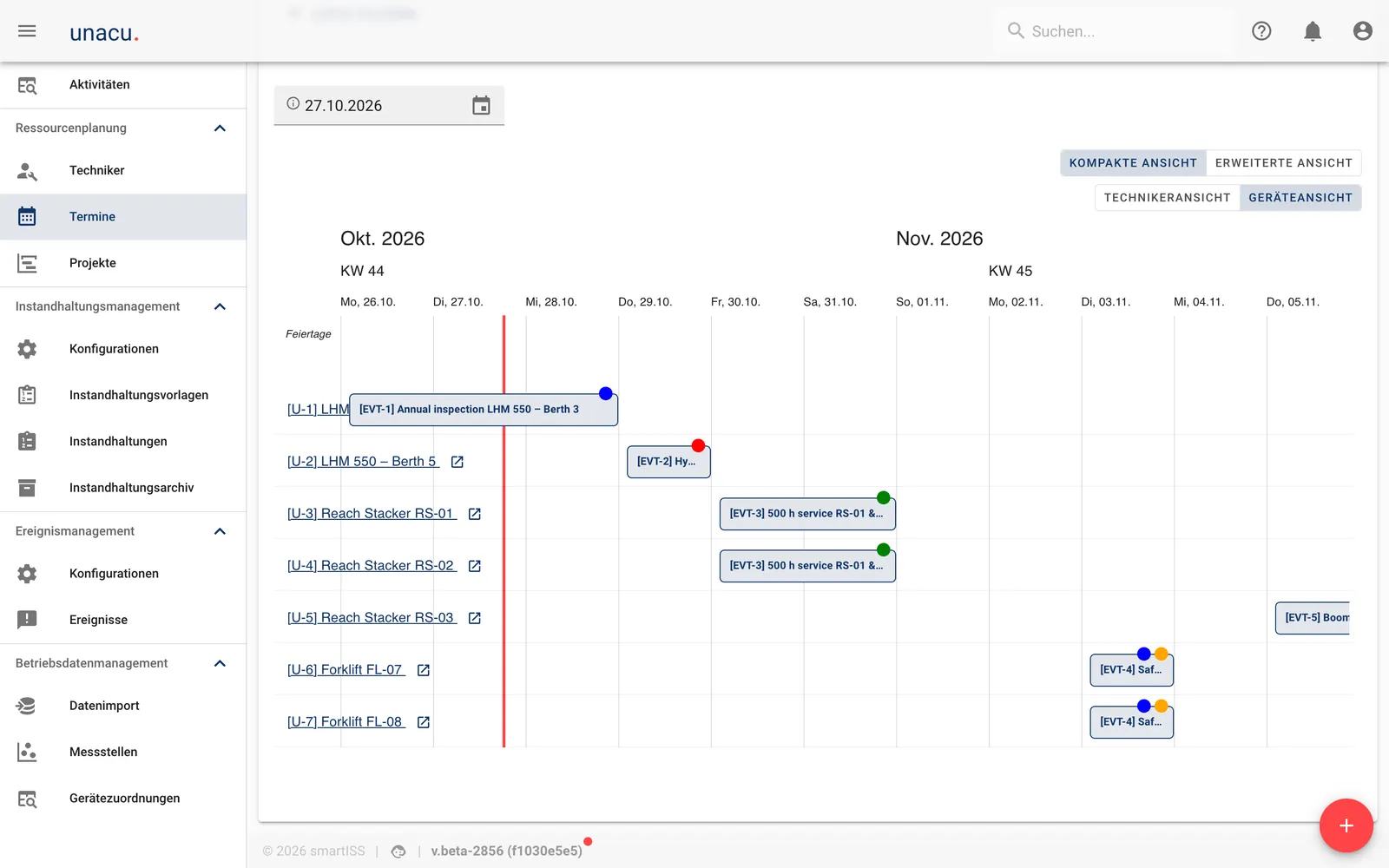The width and height of the screenshot is (1389, 868).
Task: Open the U-3 Reach Stacker RS-01 link
Action: click(x=372, y=514)
